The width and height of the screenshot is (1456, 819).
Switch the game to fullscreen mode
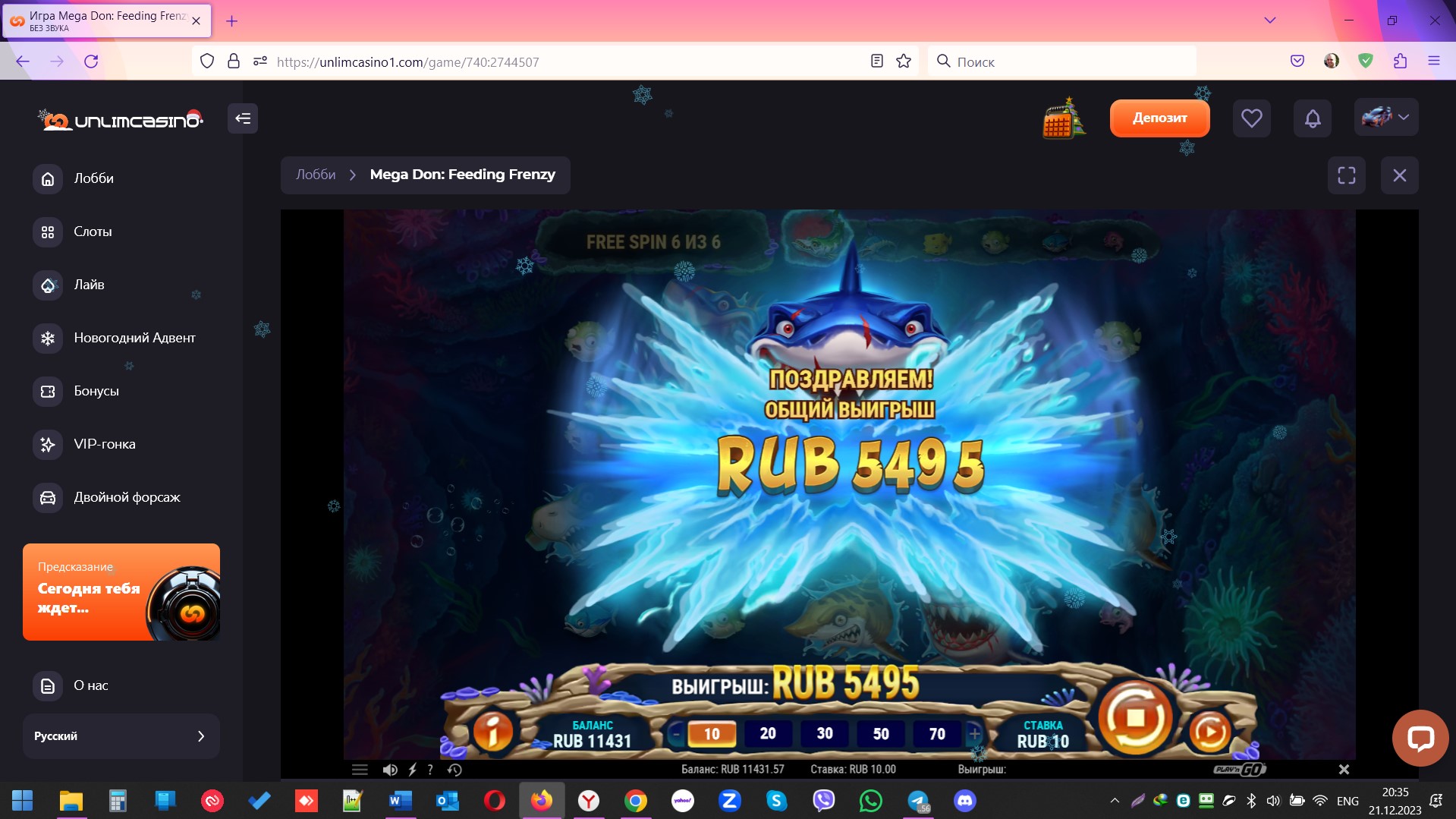[1347, 175]
